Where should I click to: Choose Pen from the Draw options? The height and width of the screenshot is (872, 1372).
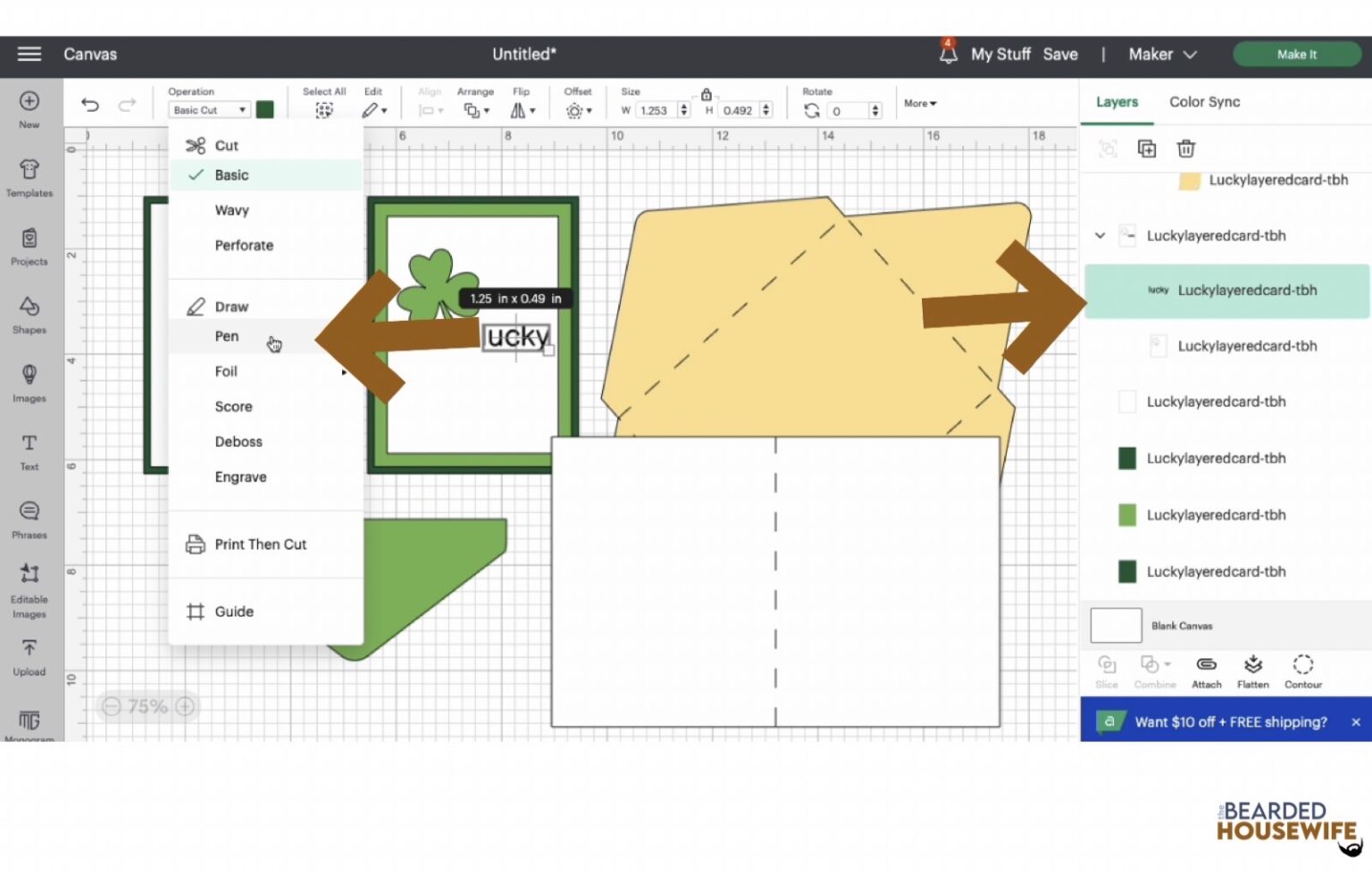click(x=227, y=337)
